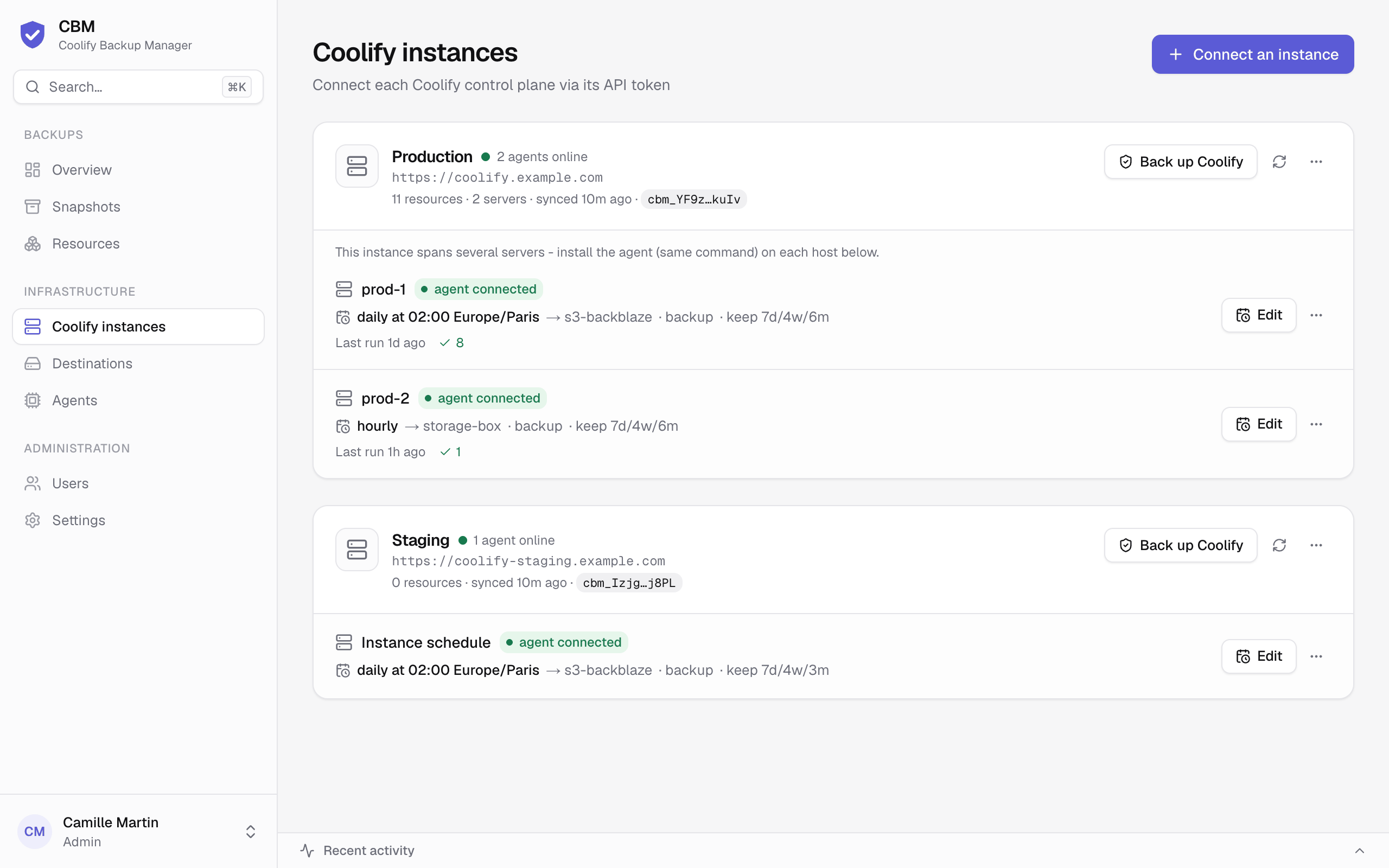The image size is (1389, 868).
Task: Click the Production server icon tile
Action: tap(357, 166)
